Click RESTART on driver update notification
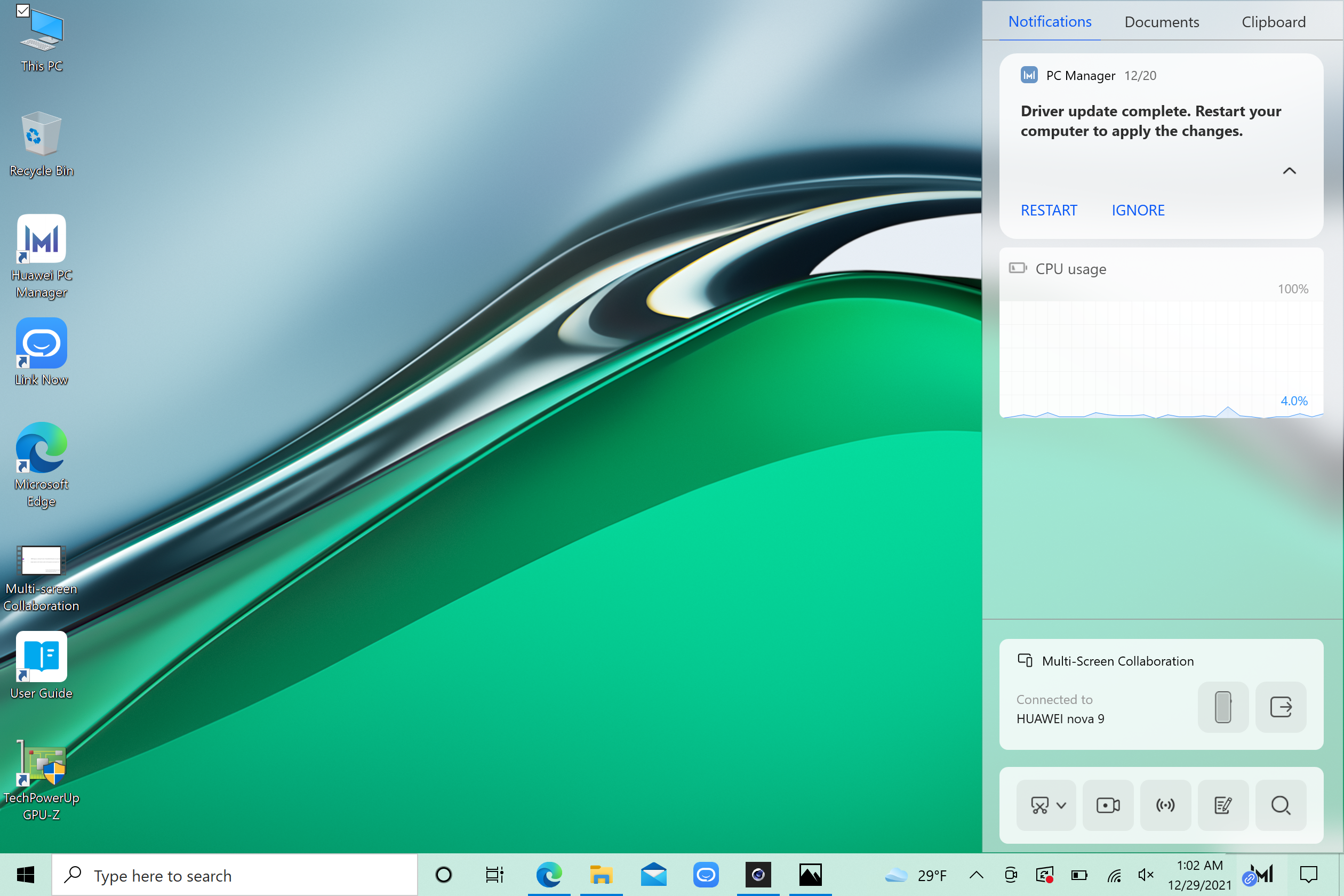This screenshot has height=896, width=1344. [x=1048, y=210]
